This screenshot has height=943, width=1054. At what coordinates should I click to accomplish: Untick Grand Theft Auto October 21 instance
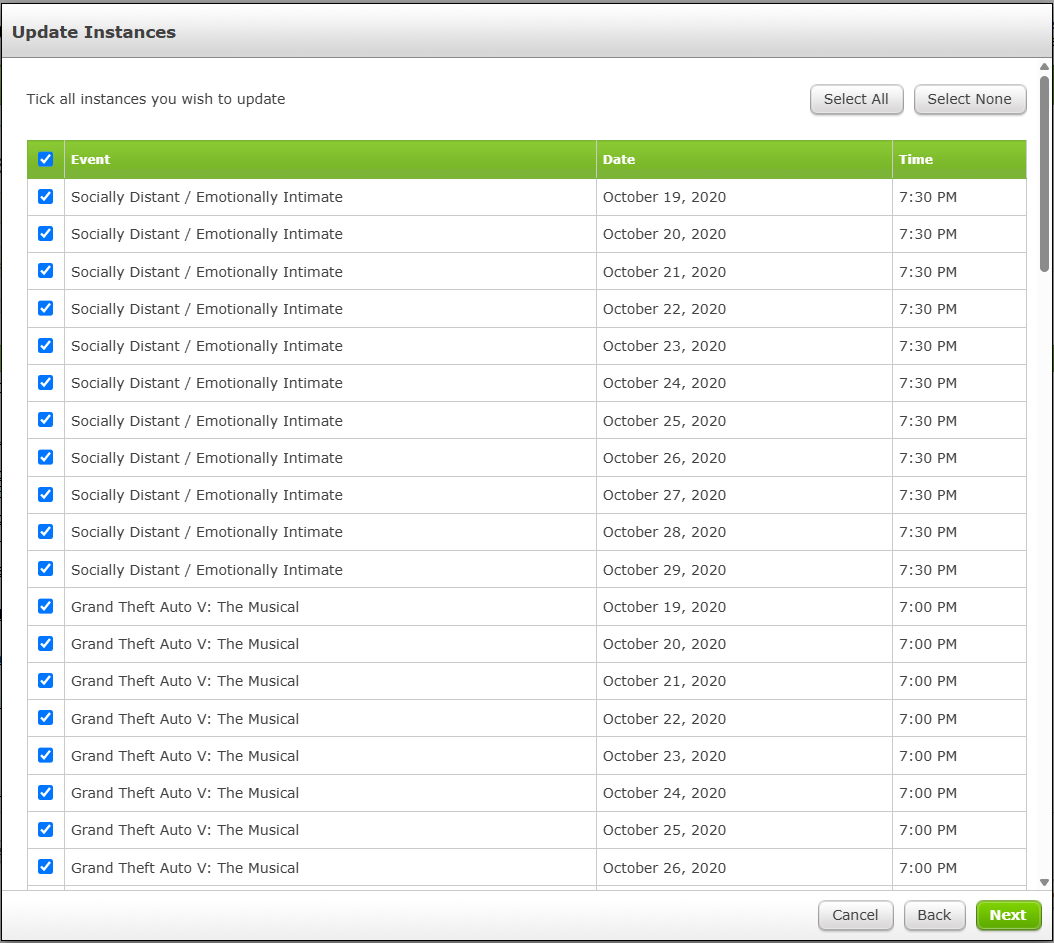tap(45, 681)
